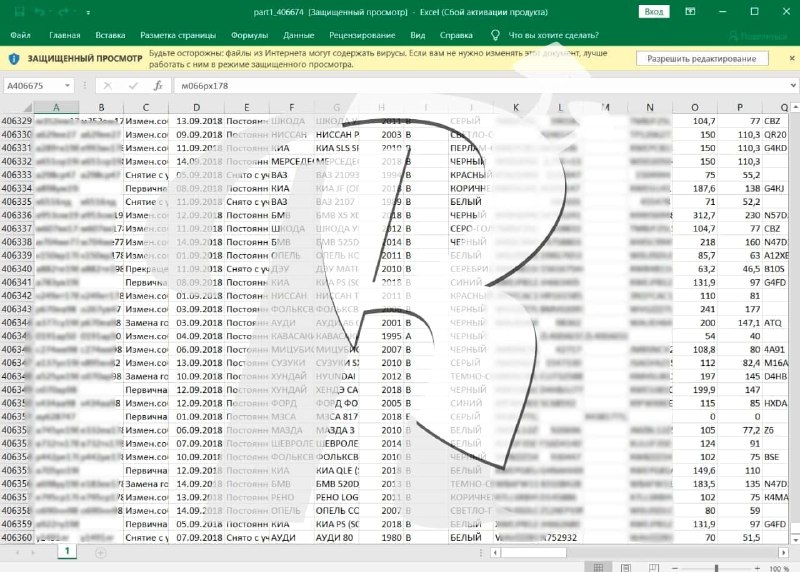Select row header 406340
This screenshot has height=572, width=800.
click(x=17, y=269)
